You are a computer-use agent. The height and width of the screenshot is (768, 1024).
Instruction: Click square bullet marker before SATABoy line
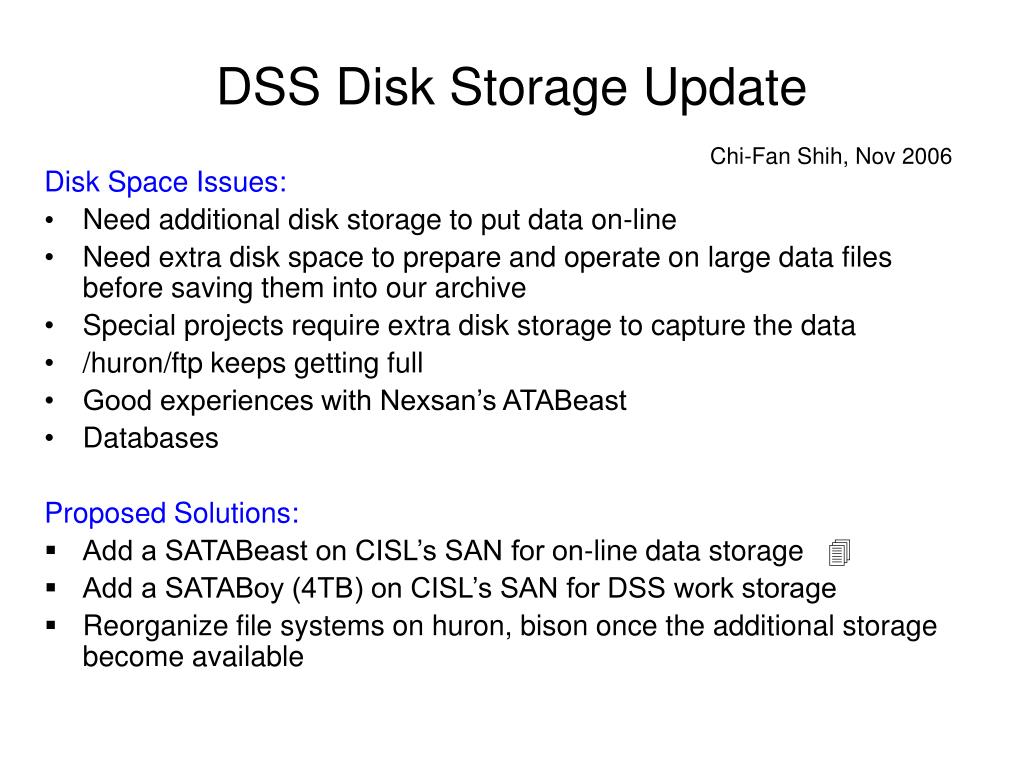[52, 588]
